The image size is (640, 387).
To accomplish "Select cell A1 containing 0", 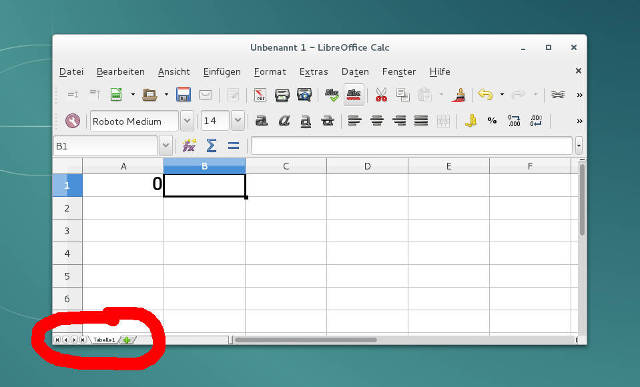I will click(x=123, y=185).
